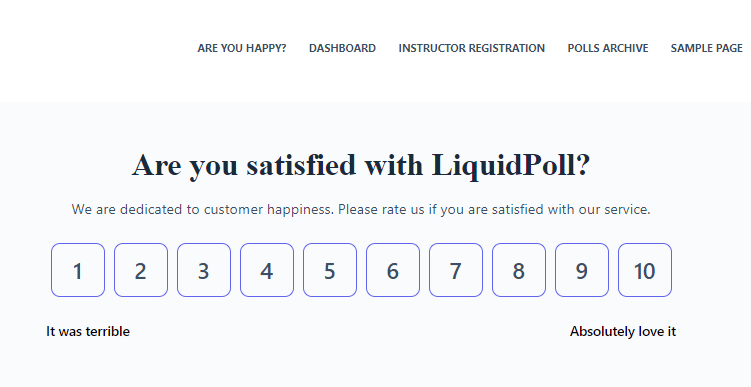Click the "Are you satisfied with LiquidPoll?" heading
The image size is (751, 387).
click(361, 165)
